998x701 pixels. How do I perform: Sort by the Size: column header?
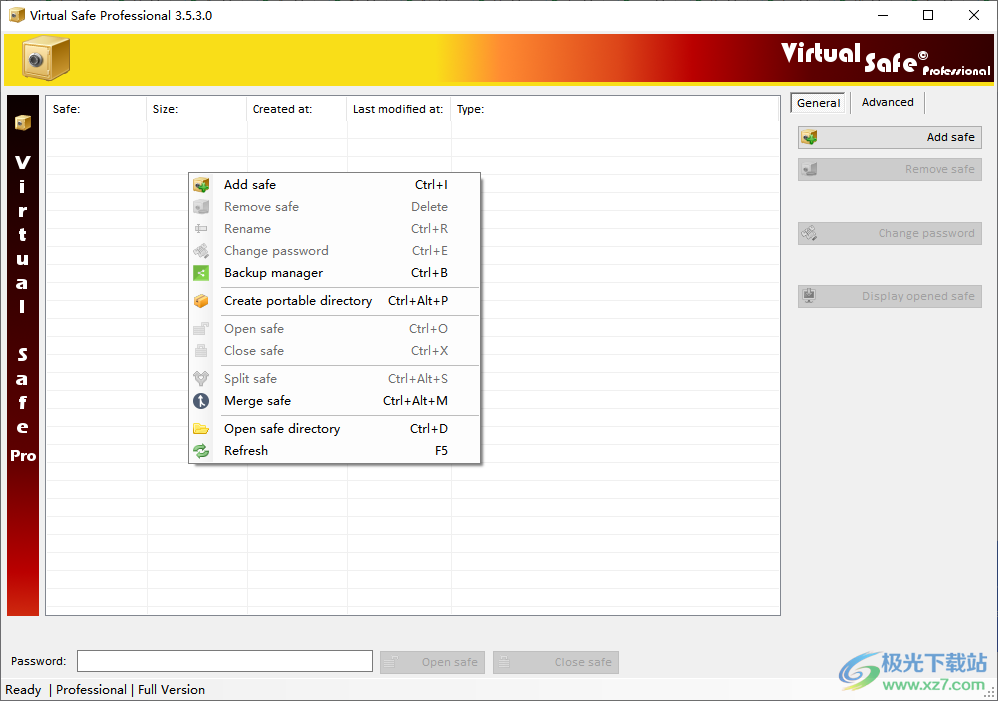click(197, 109)
